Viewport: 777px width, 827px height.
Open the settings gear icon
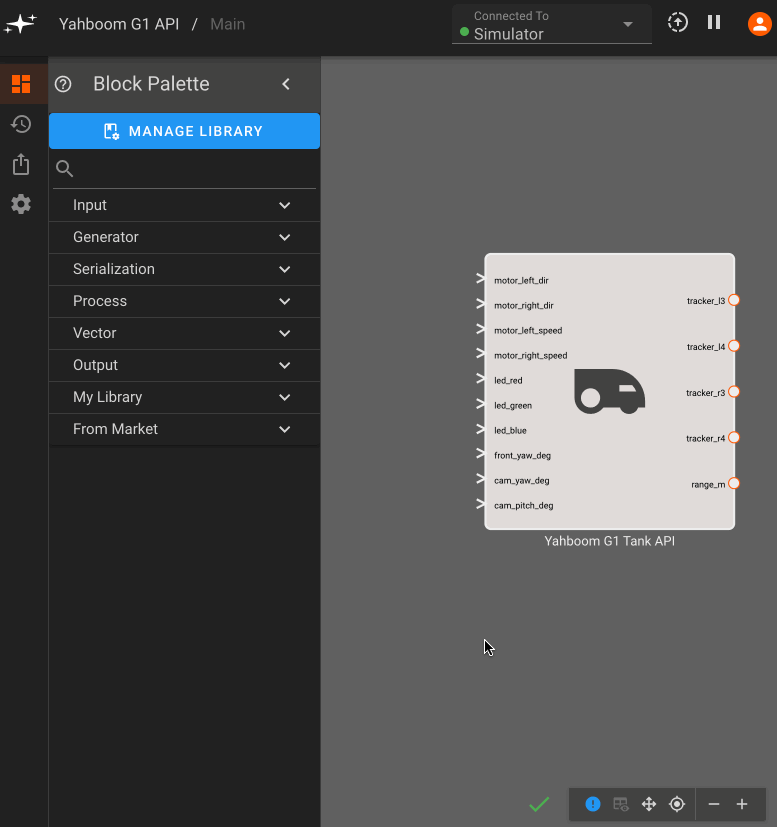tap(21, 204)
